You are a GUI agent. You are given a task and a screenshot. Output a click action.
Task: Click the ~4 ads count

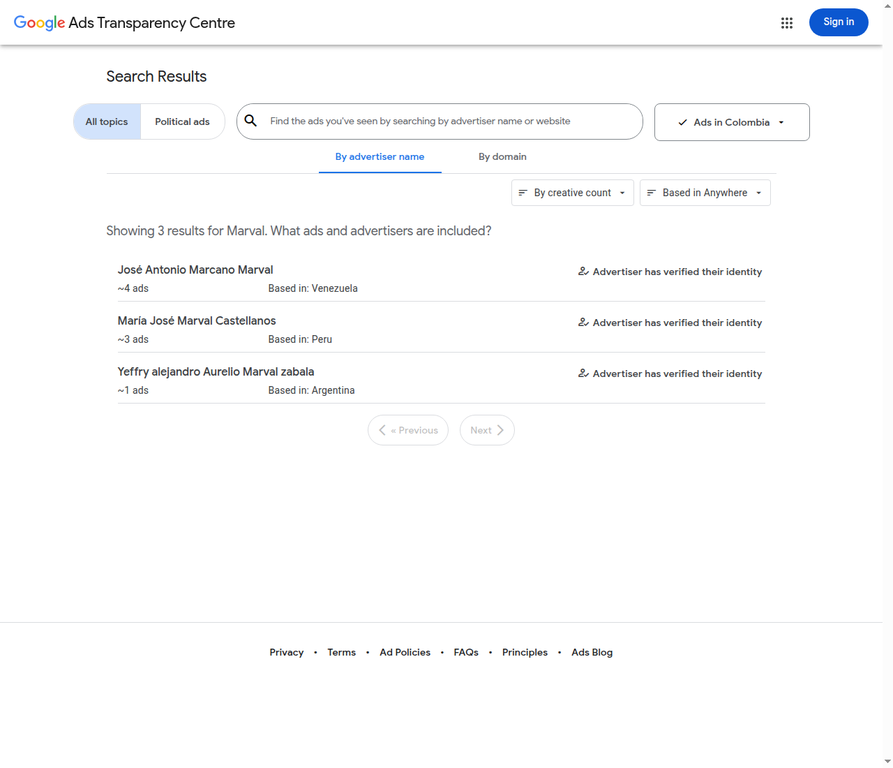133,289
